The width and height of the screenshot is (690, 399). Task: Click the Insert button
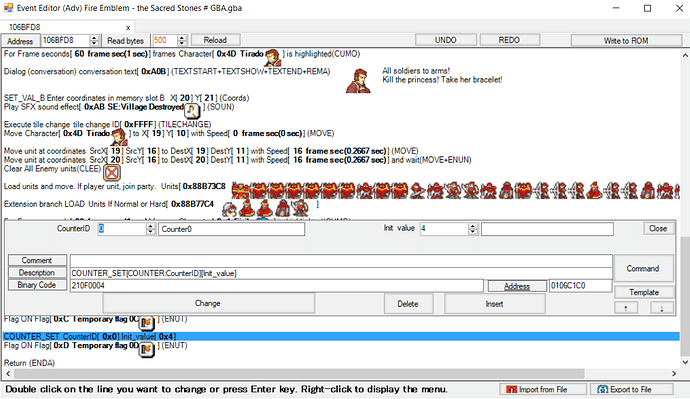click(495, 304)
